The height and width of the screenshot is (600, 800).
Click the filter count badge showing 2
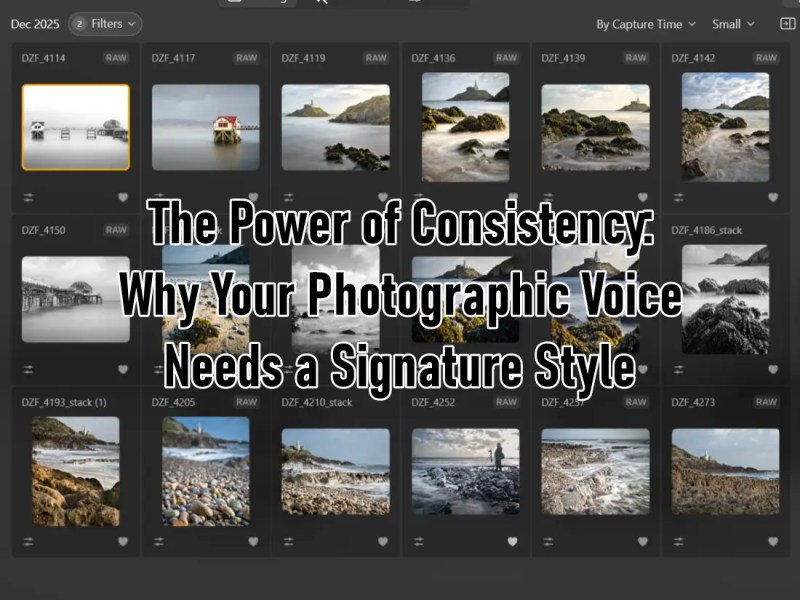click(78, 24)
